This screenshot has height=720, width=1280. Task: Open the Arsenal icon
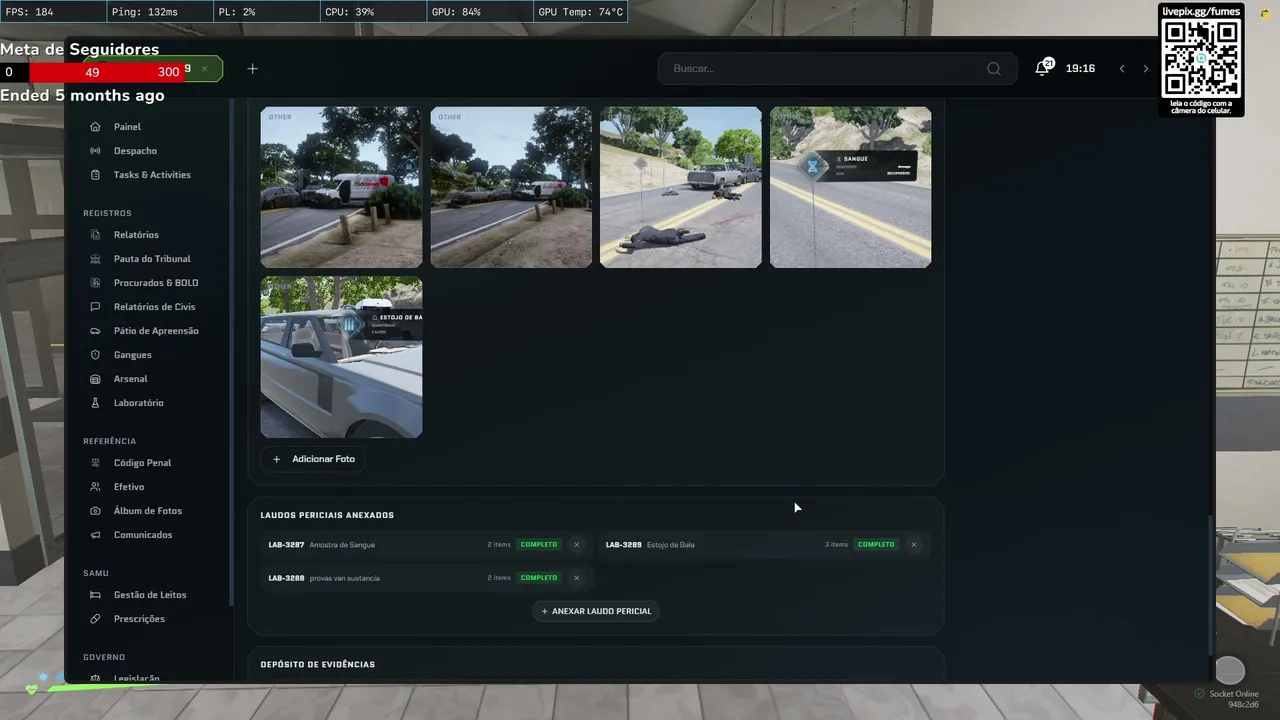point(95,379)
